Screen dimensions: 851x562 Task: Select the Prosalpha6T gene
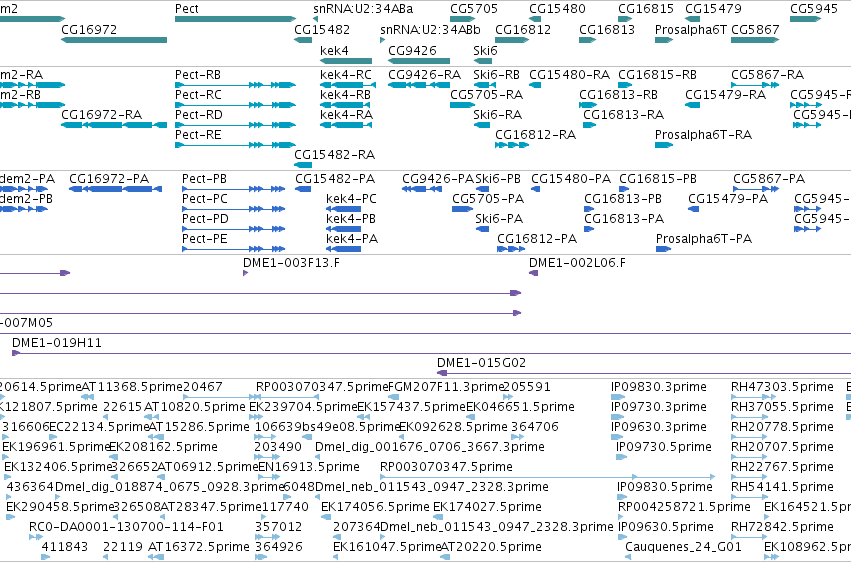(x=664, y=40)
